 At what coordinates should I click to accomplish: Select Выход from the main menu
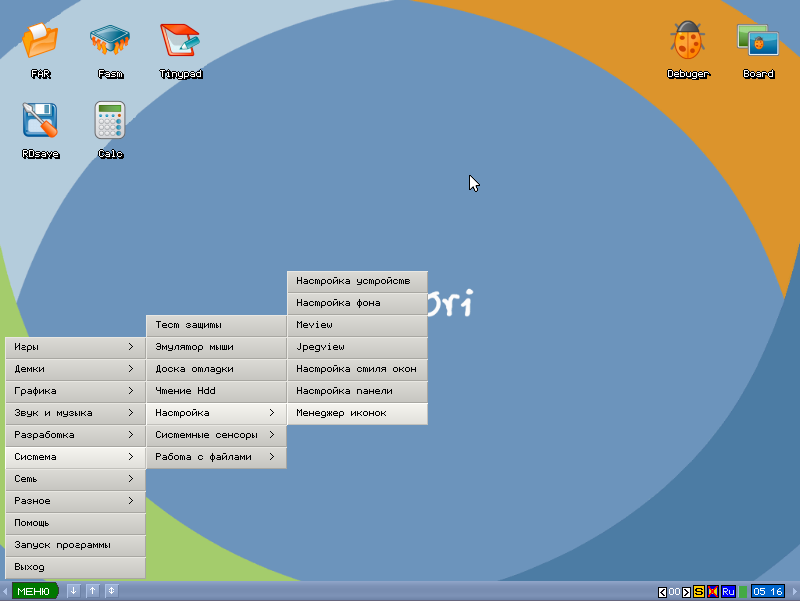click(x=75, y=567)
